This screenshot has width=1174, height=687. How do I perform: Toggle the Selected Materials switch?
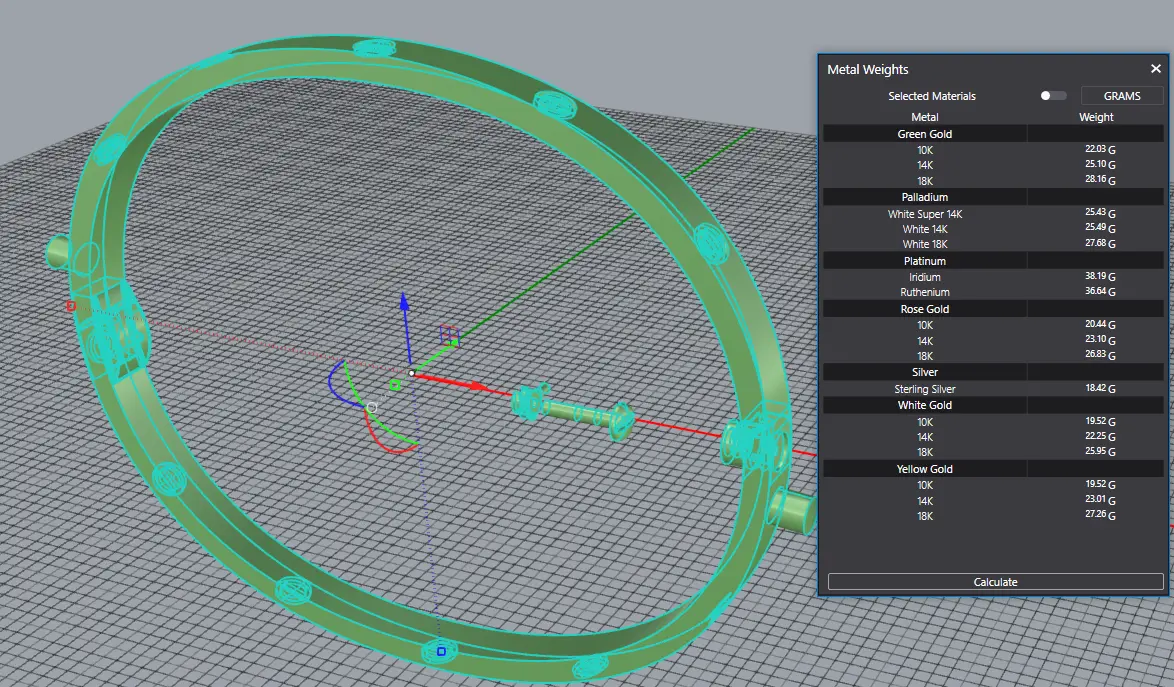click(1052, 96)
